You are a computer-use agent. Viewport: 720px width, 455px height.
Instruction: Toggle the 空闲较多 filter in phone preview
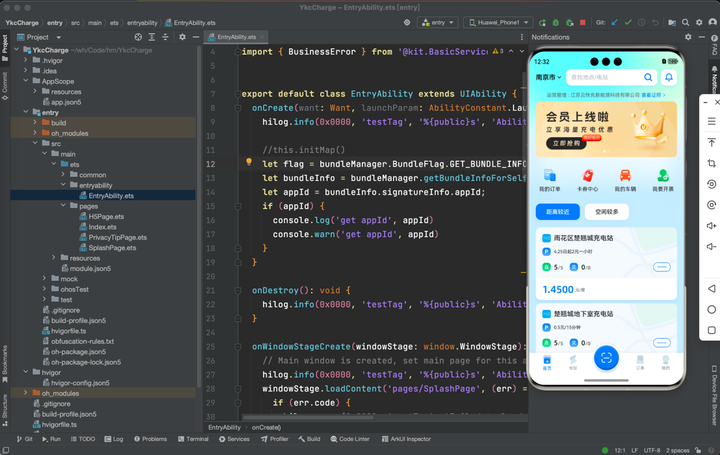[607, 212]
